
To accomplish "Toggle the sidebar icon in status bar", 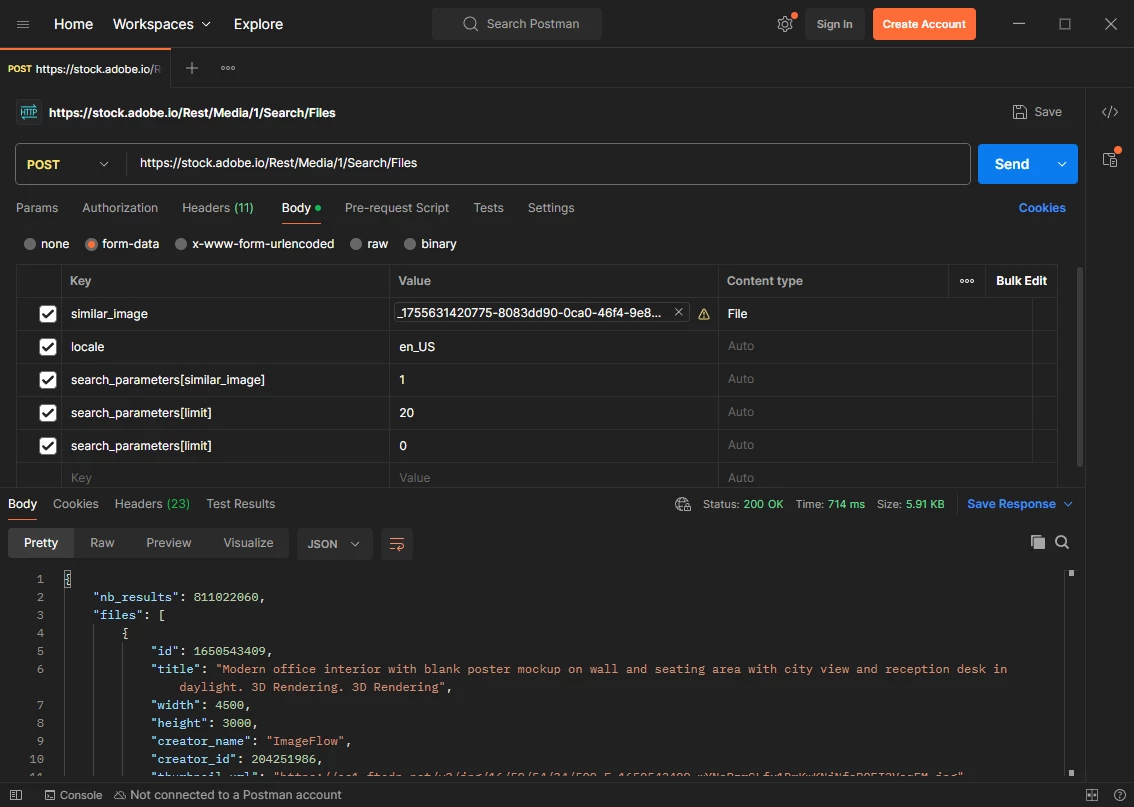I will point(16,795).
